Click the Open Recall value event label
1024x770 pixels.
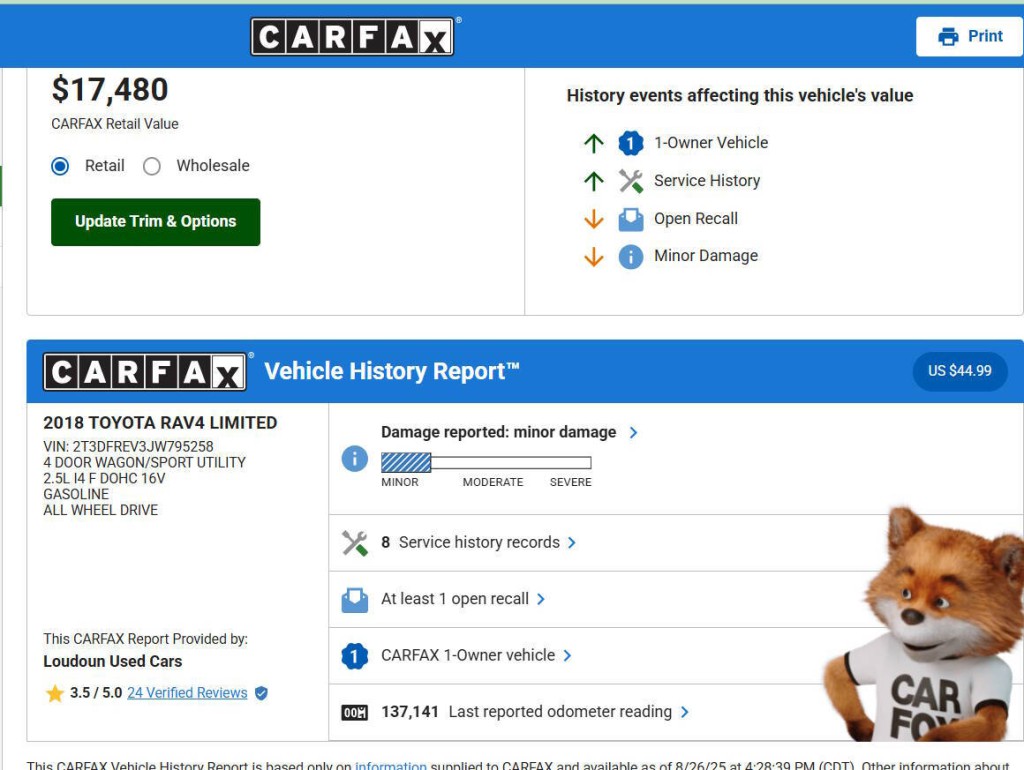pyautogui.click(x=696, y=219)
